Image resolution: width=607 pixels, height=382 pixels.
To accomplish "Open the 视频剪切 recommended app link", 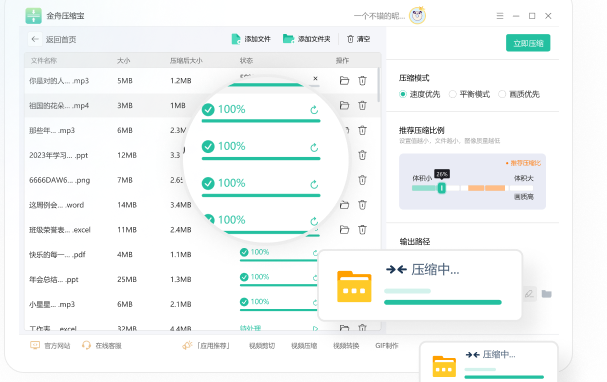I will 262,346.
